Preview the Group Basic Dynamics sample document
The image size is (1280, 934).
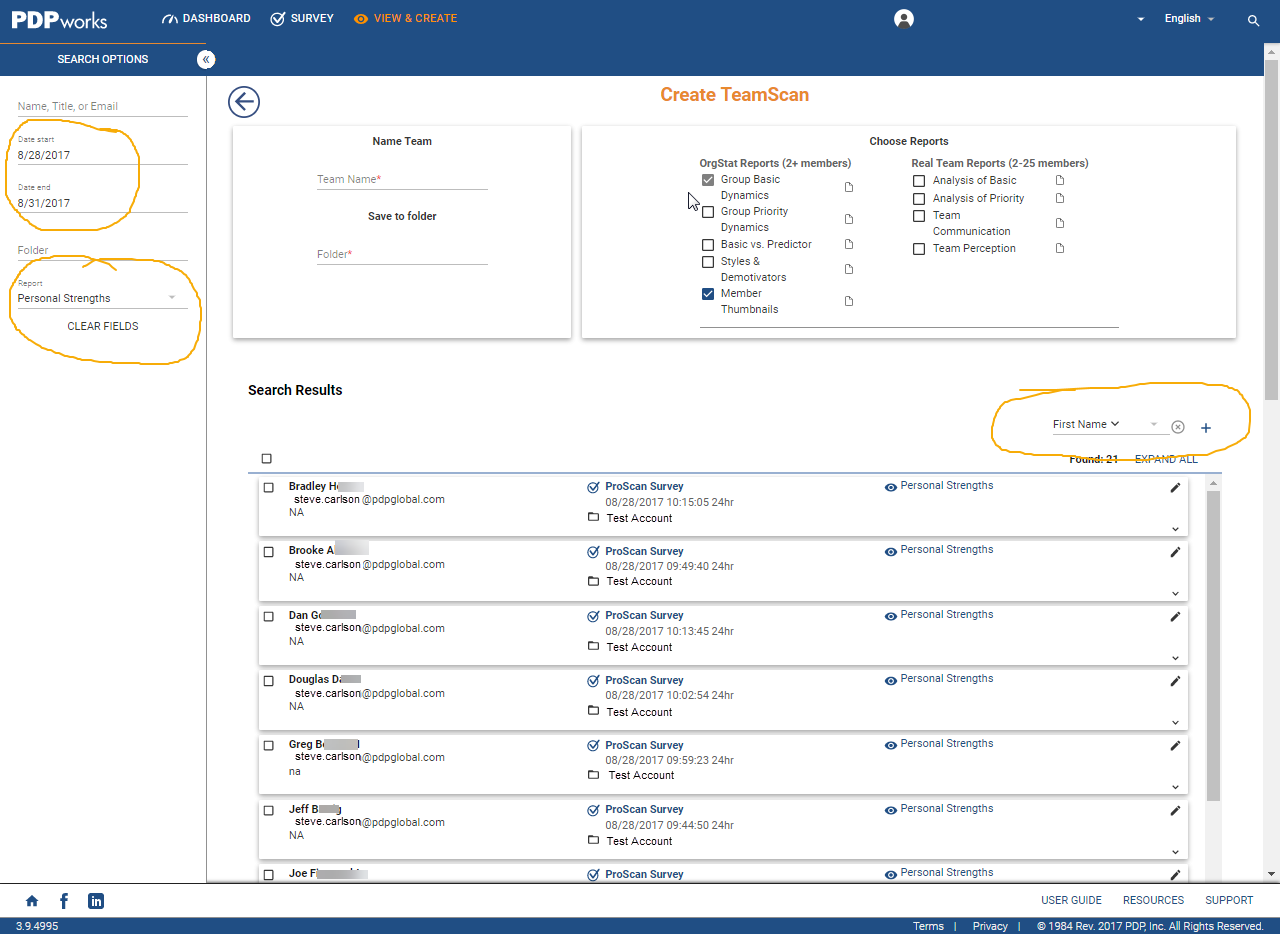[849, 187]
